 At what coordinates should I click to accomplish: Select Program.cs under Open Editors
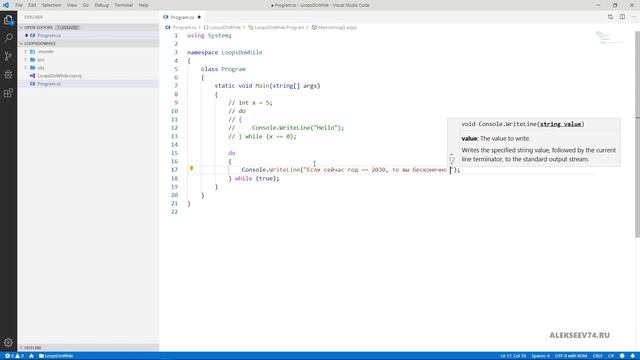pos(49,36)
